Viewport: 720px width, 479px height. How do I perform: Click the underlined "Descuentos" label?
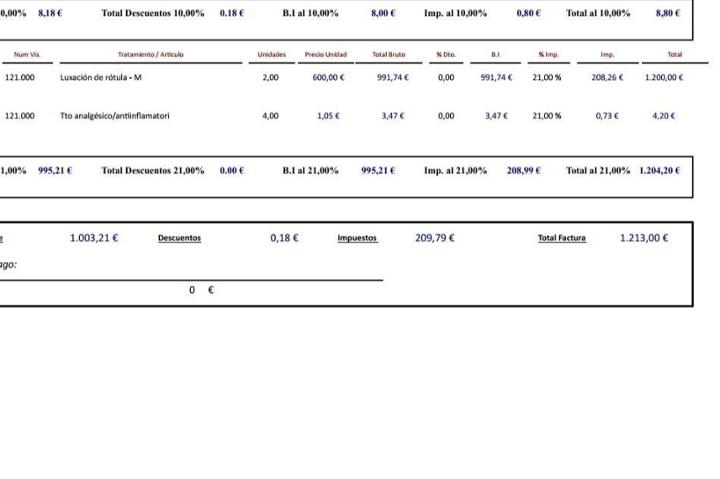[x=179, y=238]
